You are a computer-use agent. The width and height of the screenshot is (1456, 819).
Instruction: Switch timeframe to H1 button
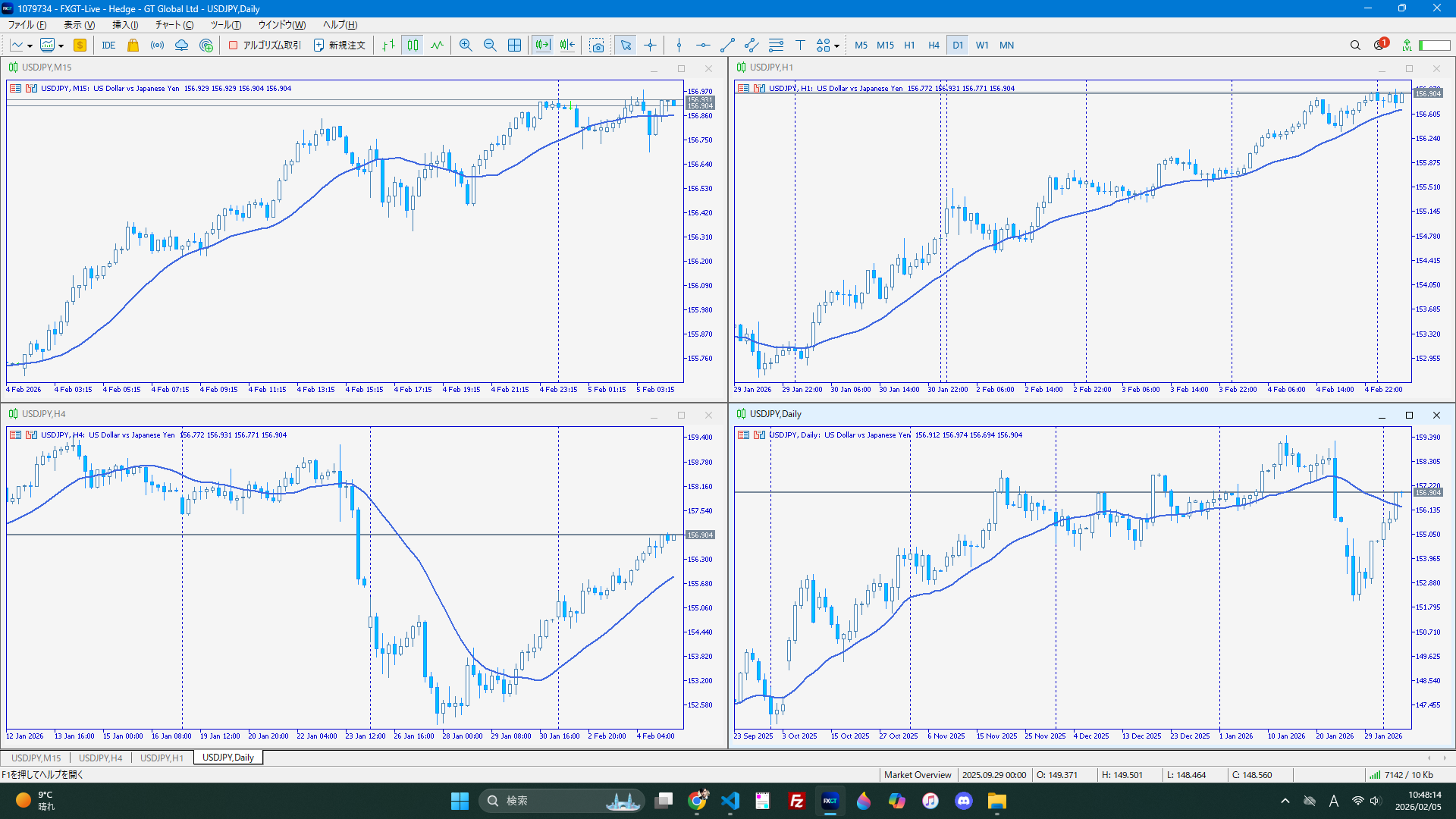point(909,45)
